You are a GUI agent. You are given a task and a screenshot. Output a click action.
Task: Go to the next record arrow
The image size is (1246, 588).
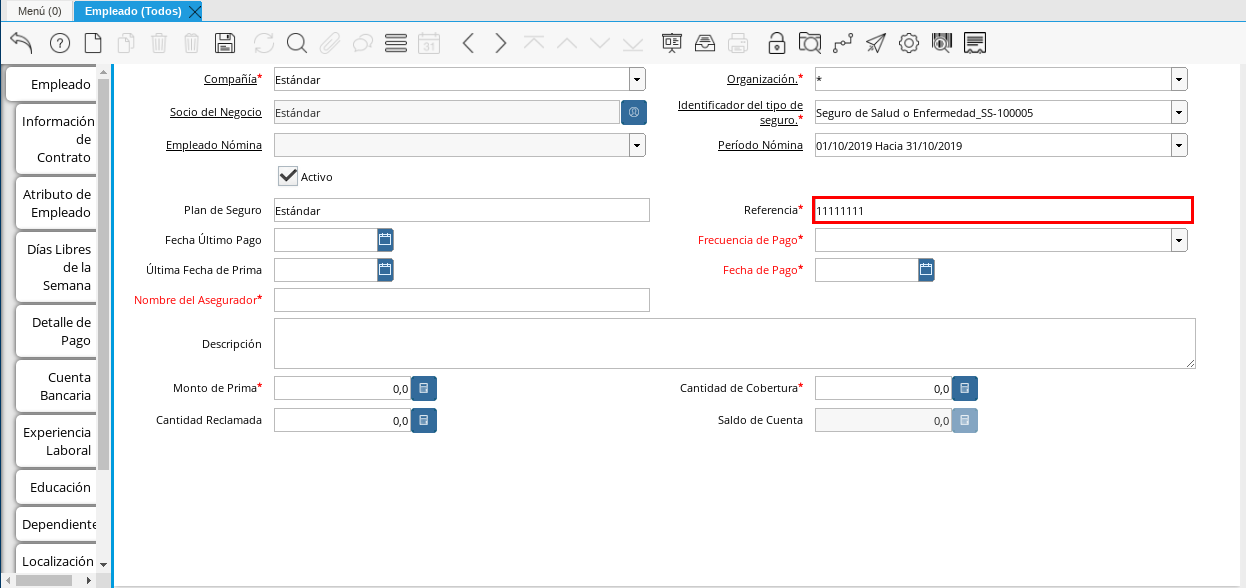(x=501, y=43)
